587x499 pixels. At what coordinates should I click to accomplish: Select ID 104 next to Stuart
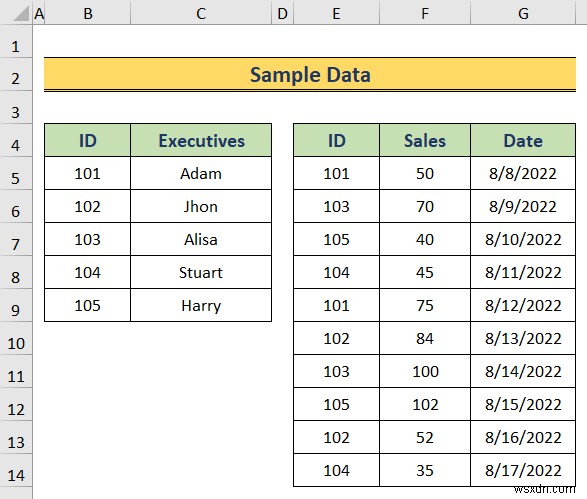point(88,272)
